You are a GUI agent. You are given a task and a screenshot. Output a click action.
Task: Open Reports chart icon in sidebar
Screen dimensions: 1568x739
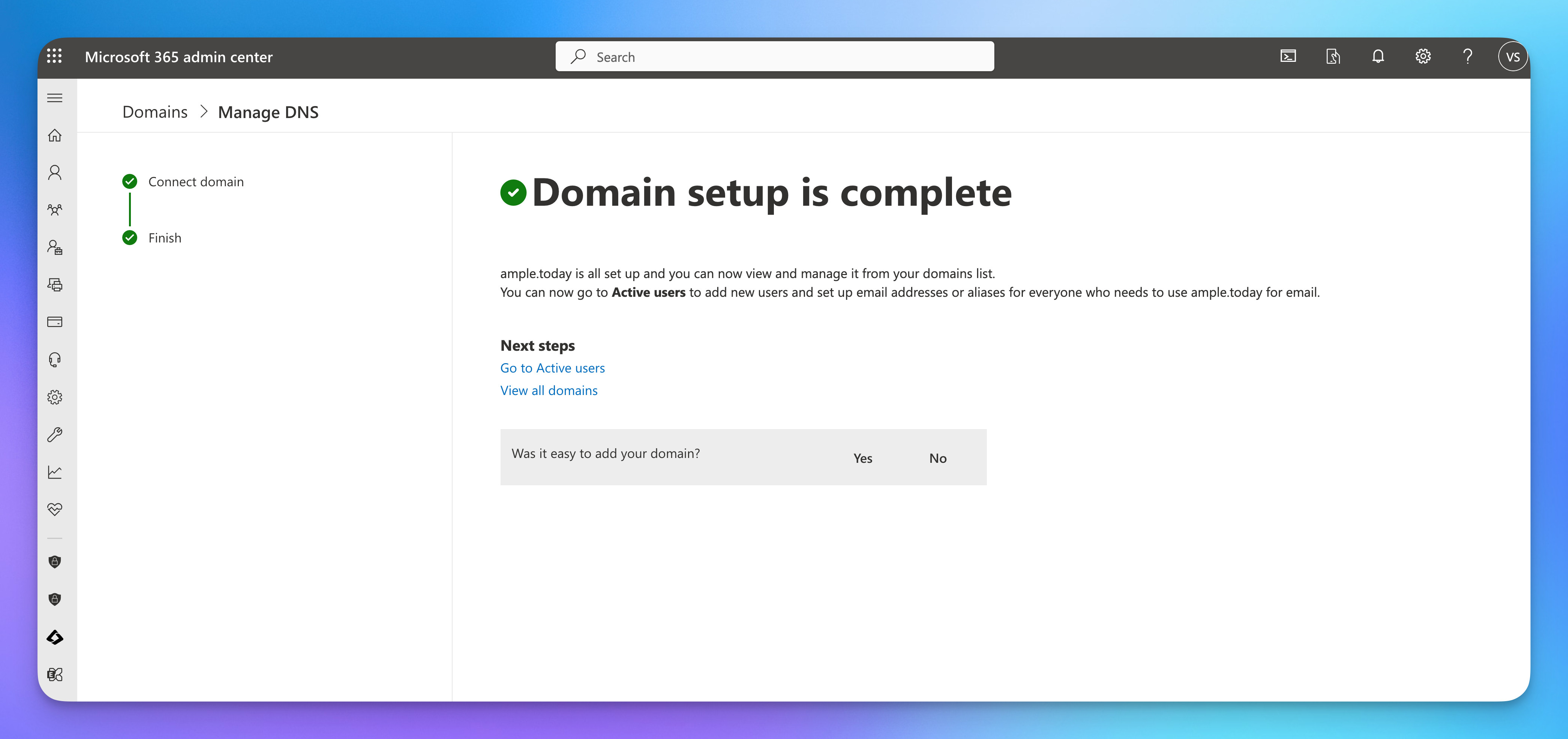(x=55, y=472)
